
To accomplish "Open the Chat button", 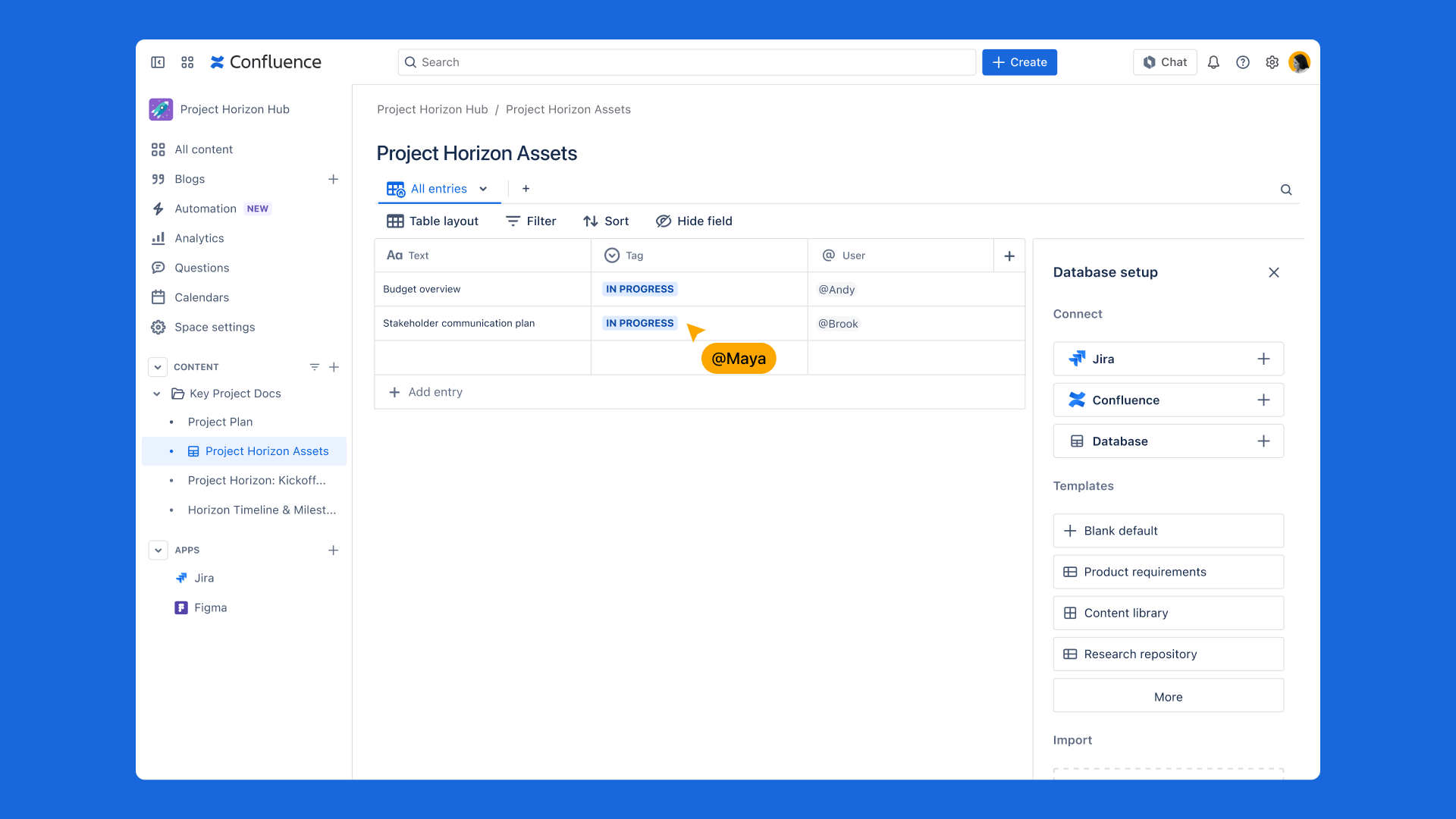I will (x=1165, y=62).
